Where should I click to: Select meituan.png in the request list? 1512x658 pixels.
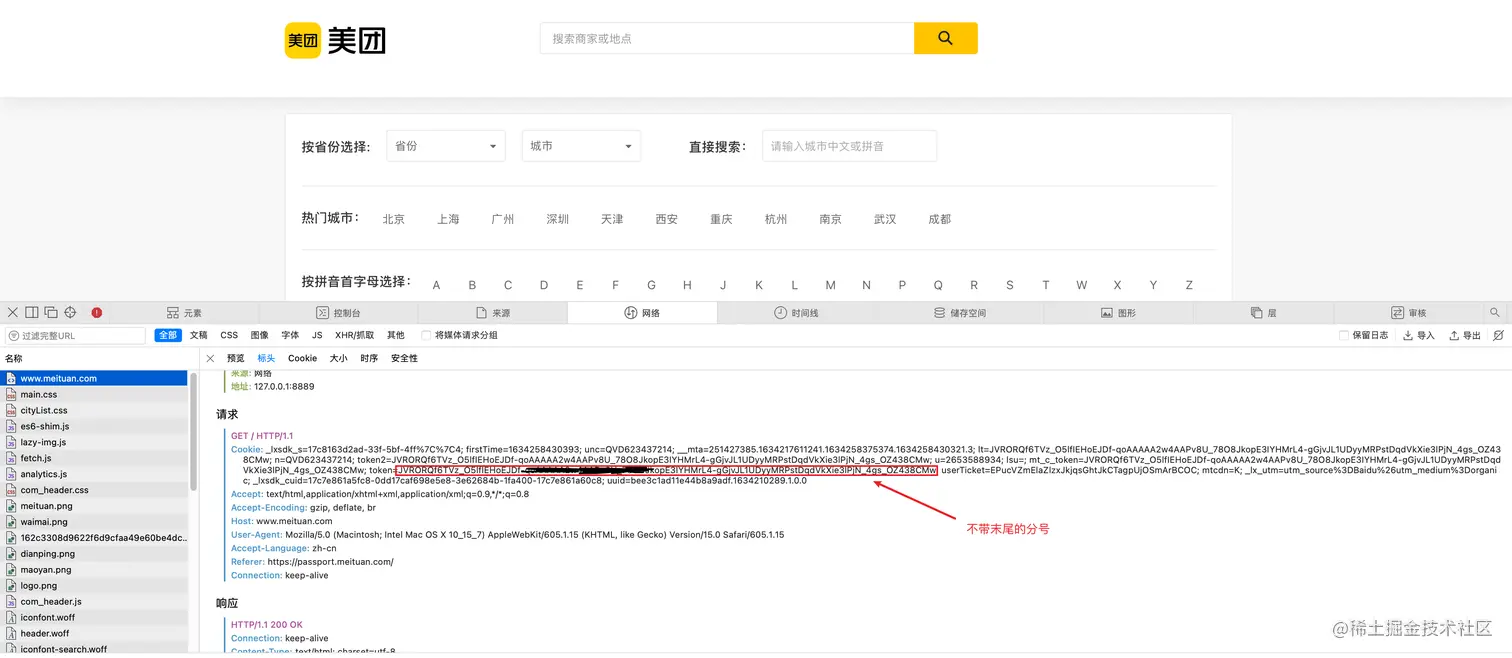coord(94,506)
